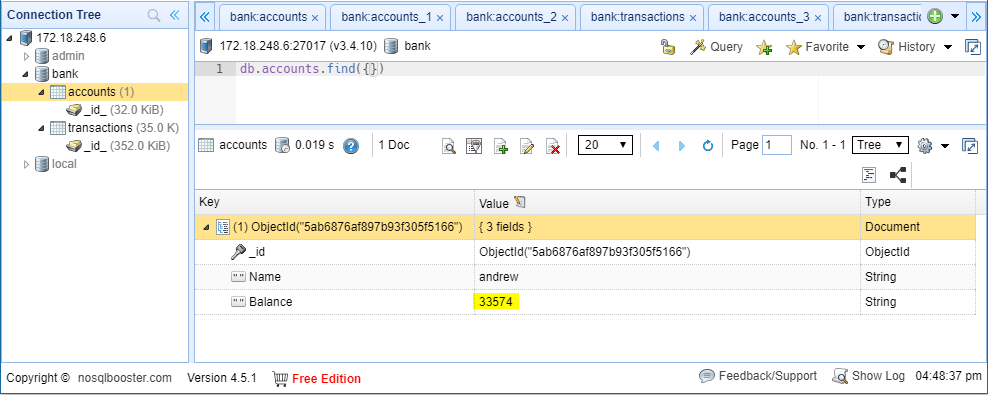The height and width of the screenshot is (395, 988).
Task: Open the page size dropdown showing 20
Action: [x=606, y=145]
